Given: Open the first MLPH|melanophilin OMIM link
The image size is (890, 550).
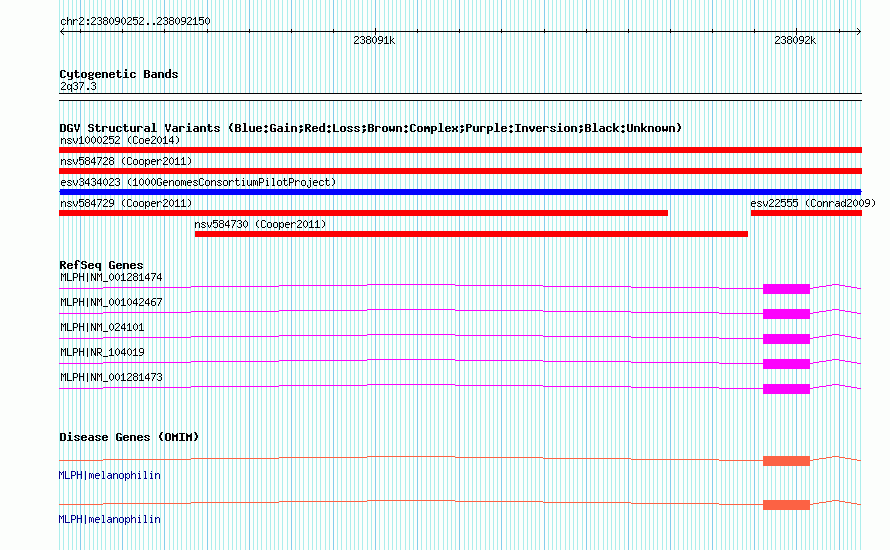Looking at the screenshot, I should 110,476.
